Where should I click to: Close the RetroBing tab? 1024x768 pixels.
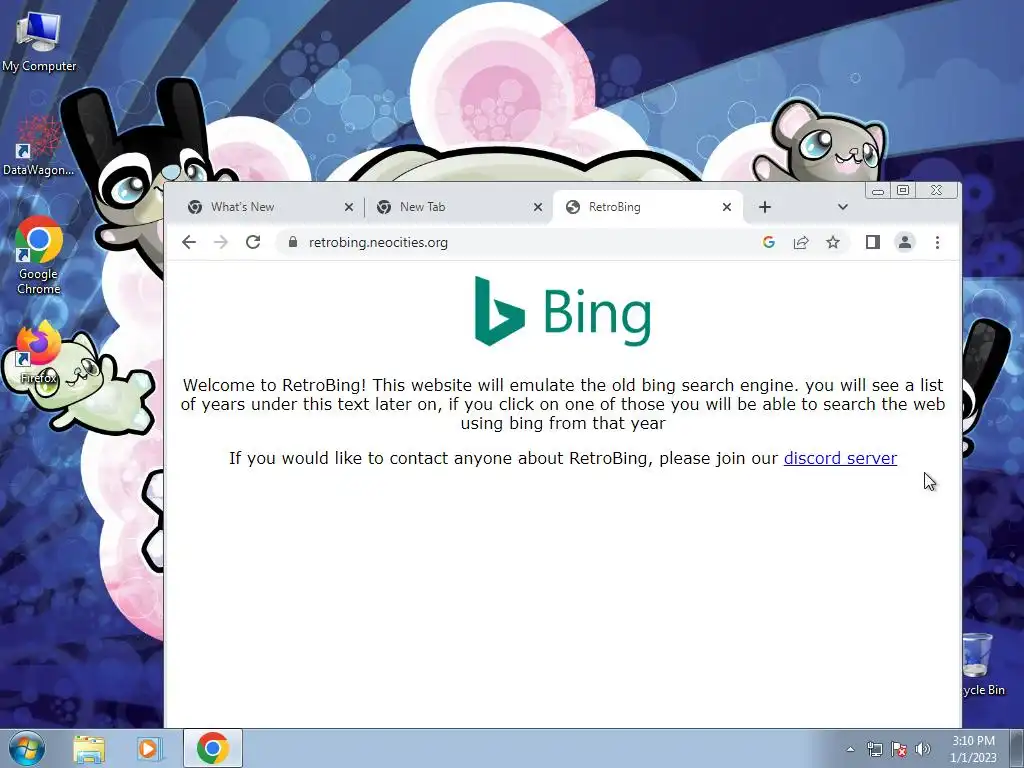(x=727, y=207)
